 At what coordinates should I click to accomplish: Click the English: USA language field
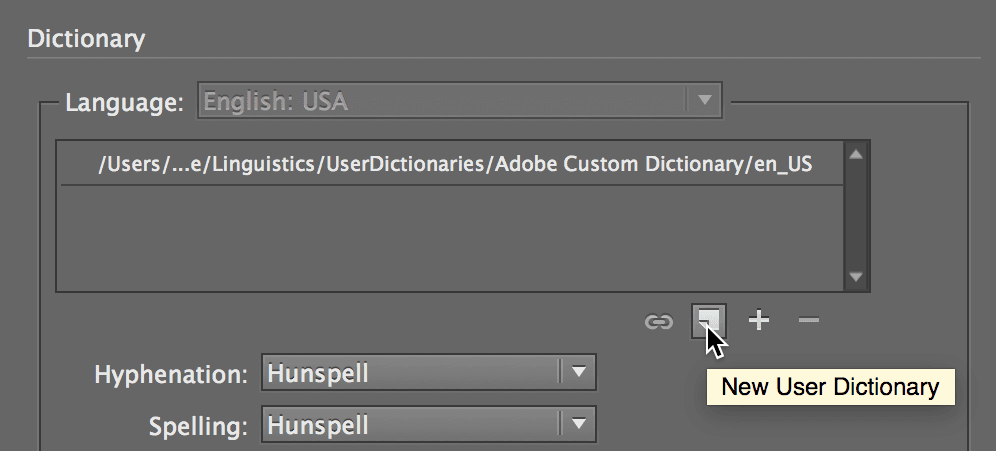459,100
